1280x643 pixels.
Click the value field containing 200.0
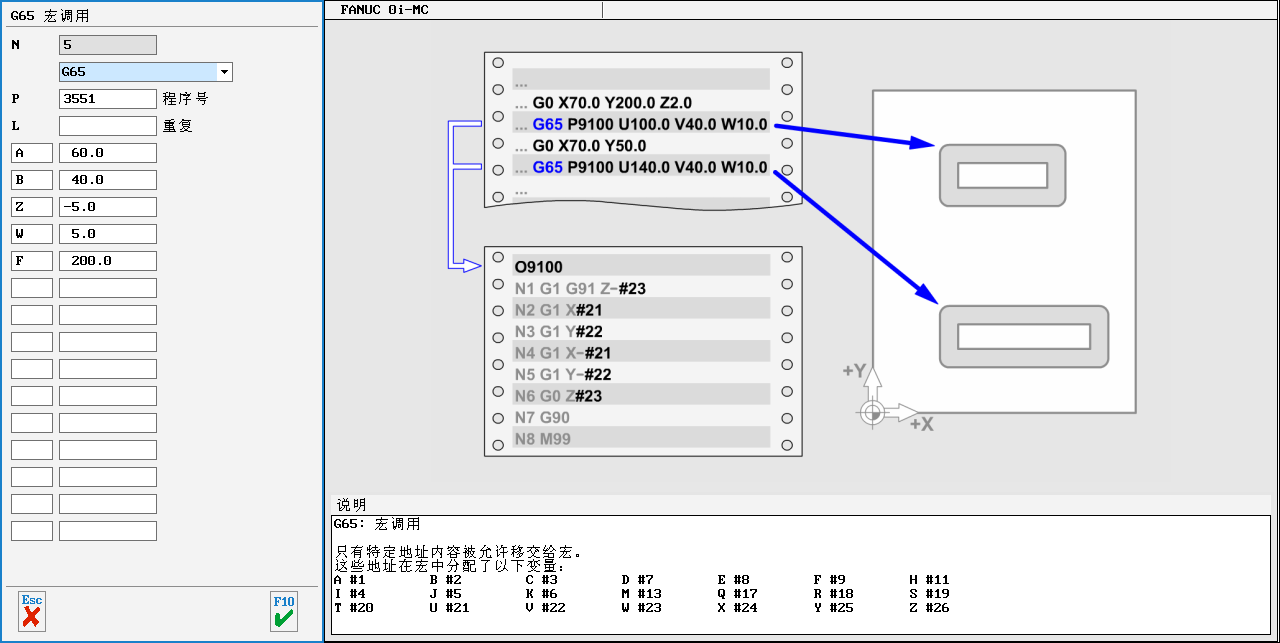108,261
